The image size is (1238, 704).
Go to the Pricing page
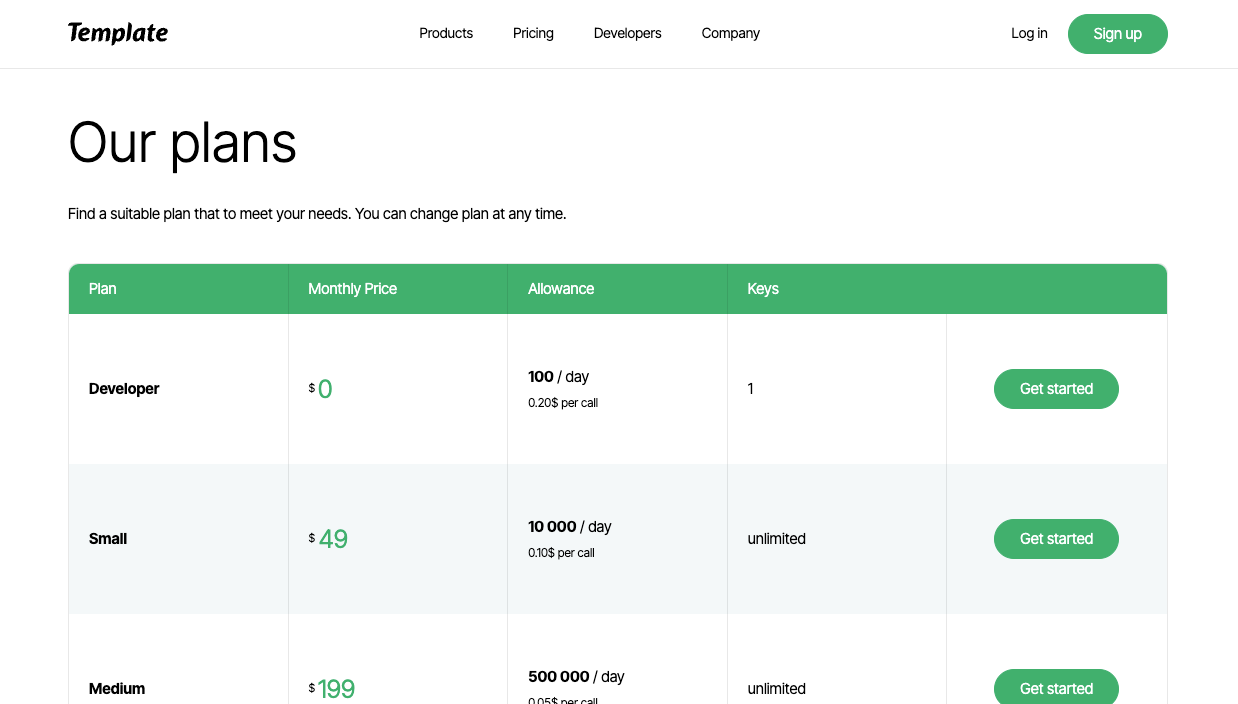click(533, 33)
